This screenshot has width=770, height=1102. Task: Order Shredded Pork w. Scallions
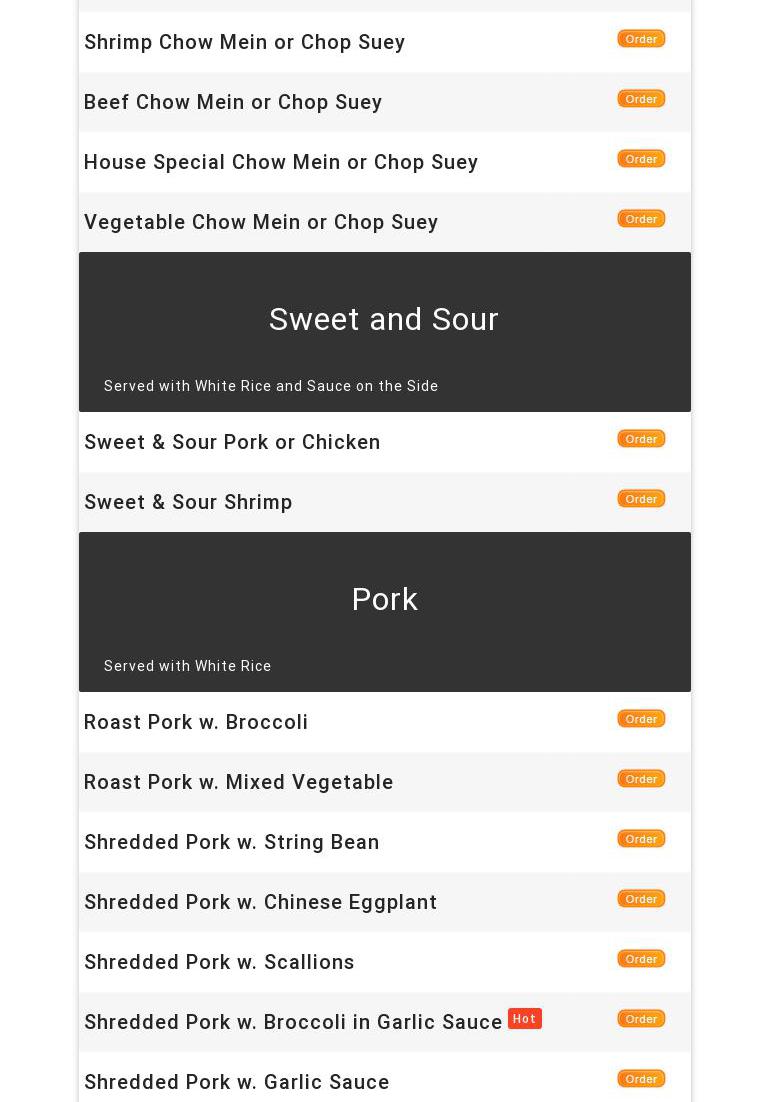(x=641, y=959)
